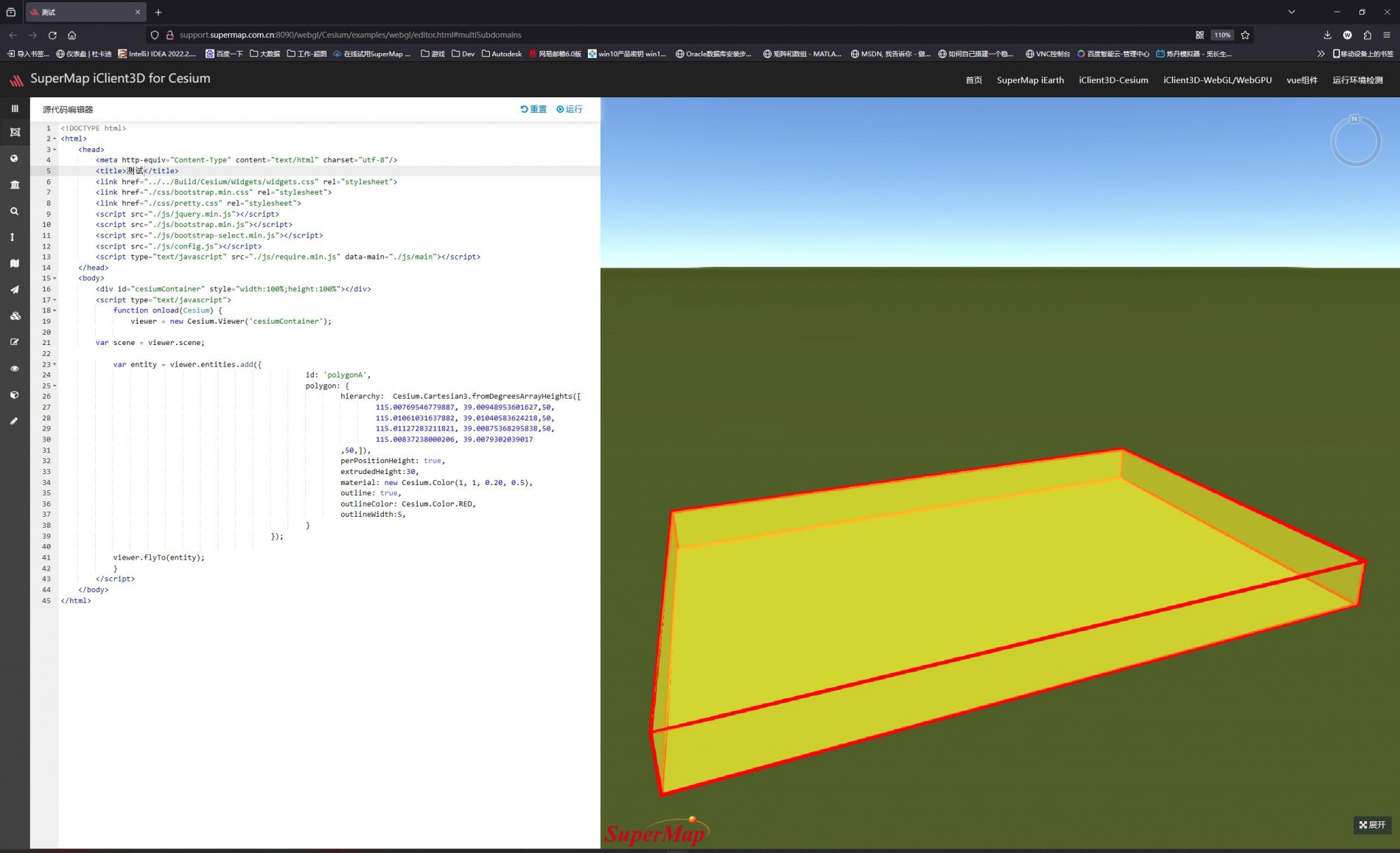Open the folded map category icon
The width and height of the screenshot is (1400, 853).
coord(15,263)
